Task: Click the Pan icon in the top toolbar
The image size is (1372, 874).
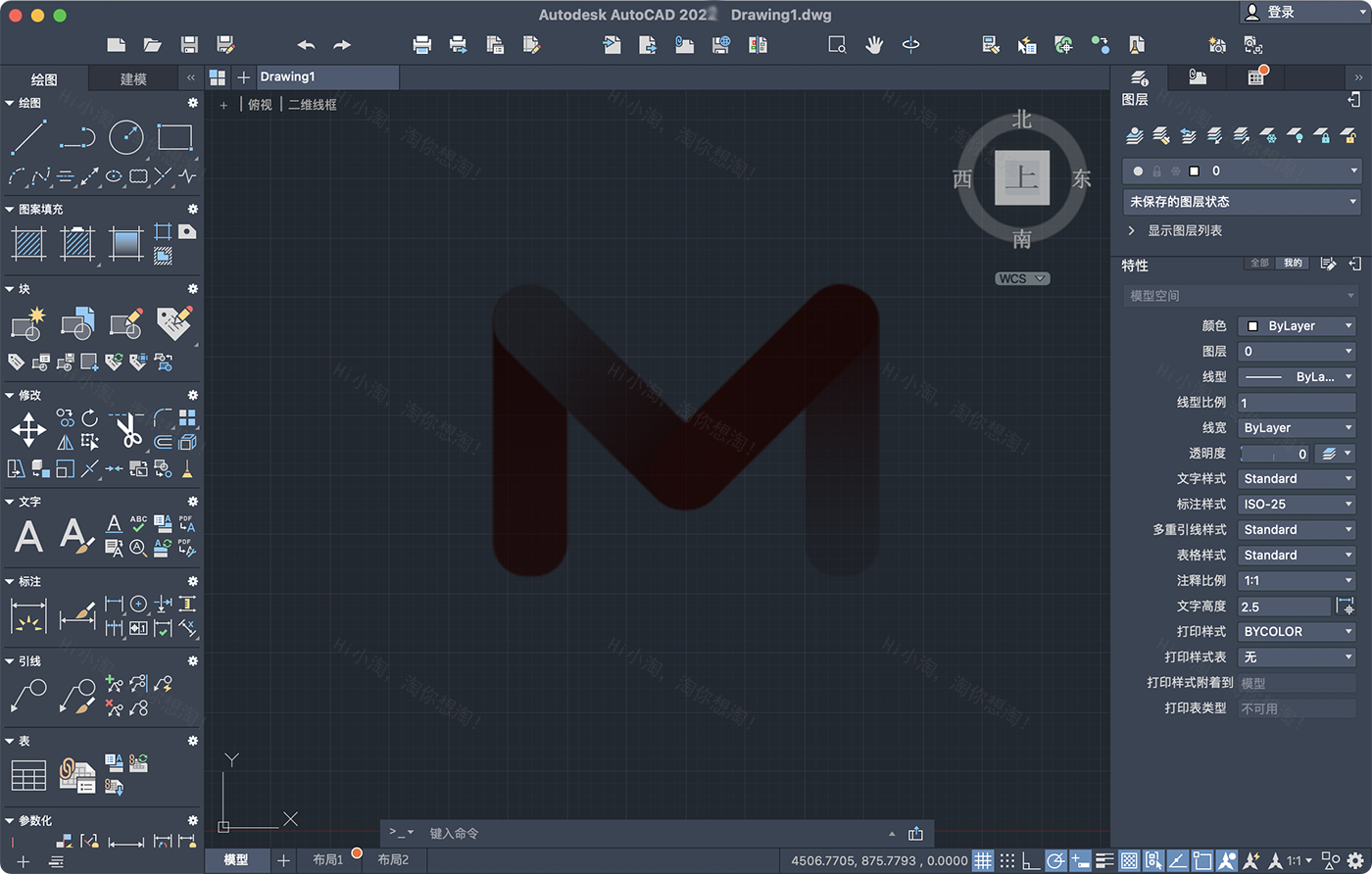Action: (x=874, y=44)
